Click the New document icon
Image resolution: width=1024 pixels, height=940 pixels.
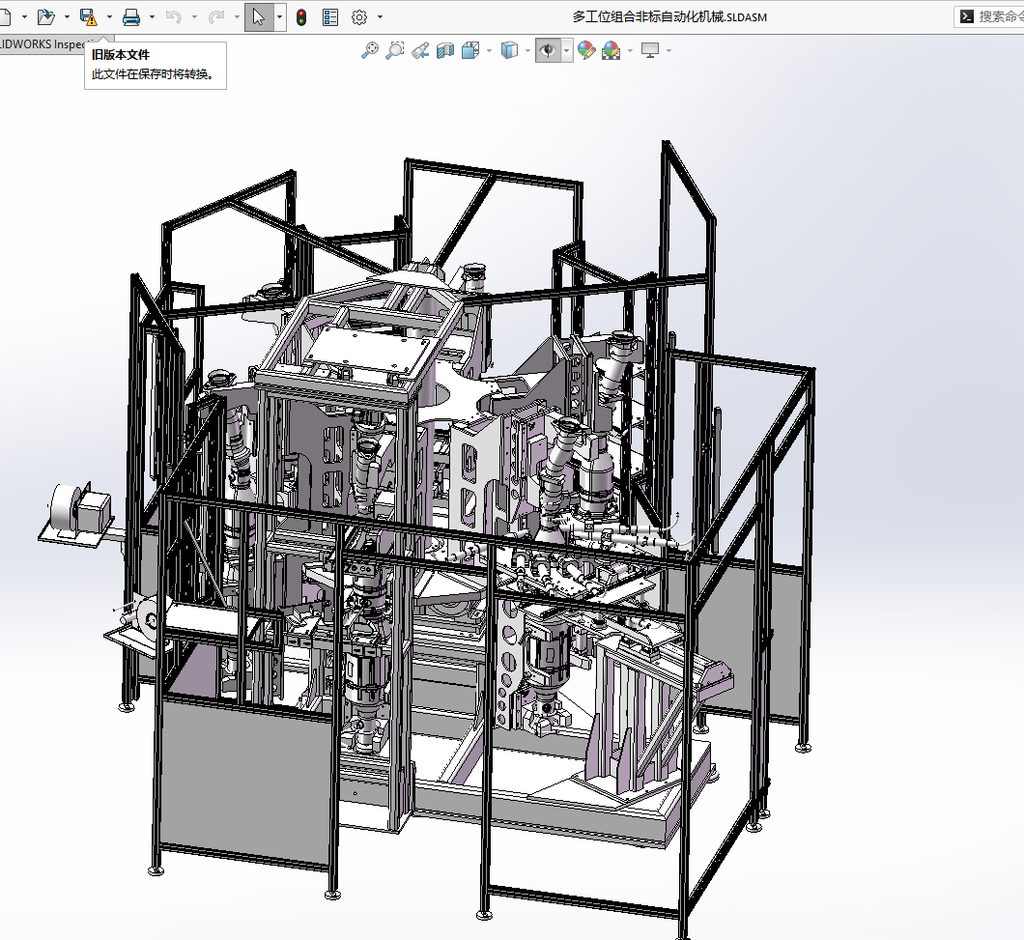[5, 17]
